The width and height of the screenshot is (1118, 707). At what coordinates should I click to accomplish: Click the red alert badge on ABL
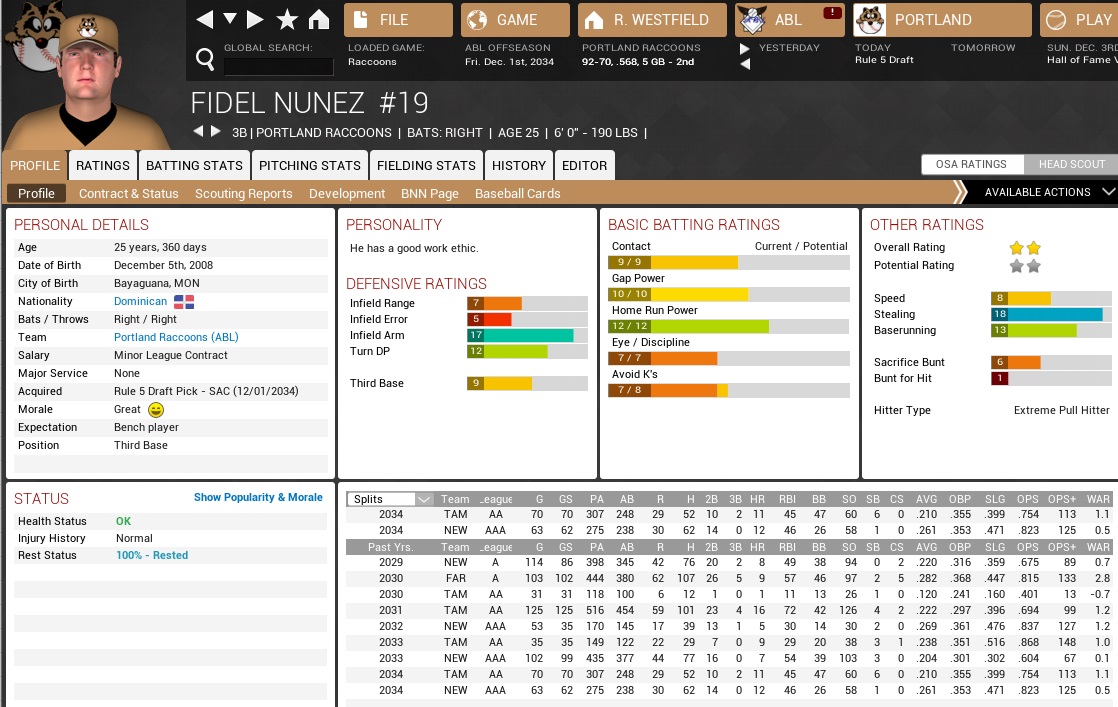click(x=831, y=13)
